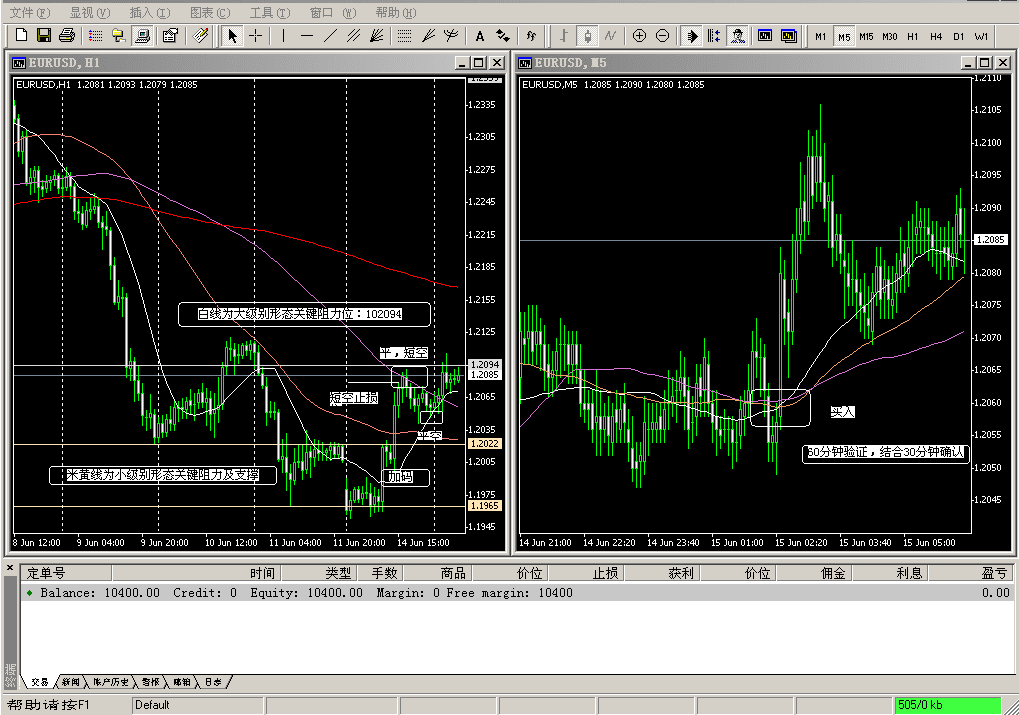
Task: Select the Crosshair cursor tool
Action: 256,36
